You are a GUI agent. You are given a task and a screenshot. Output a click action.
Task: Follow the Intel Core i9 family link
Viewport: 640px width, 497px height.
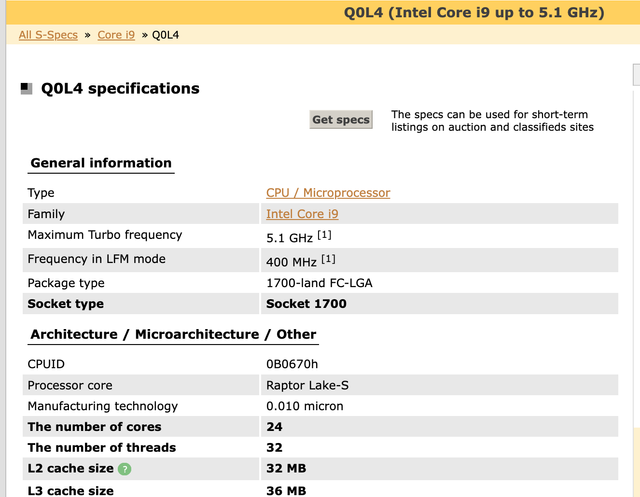pyautogui.click(x=302, y=214)
